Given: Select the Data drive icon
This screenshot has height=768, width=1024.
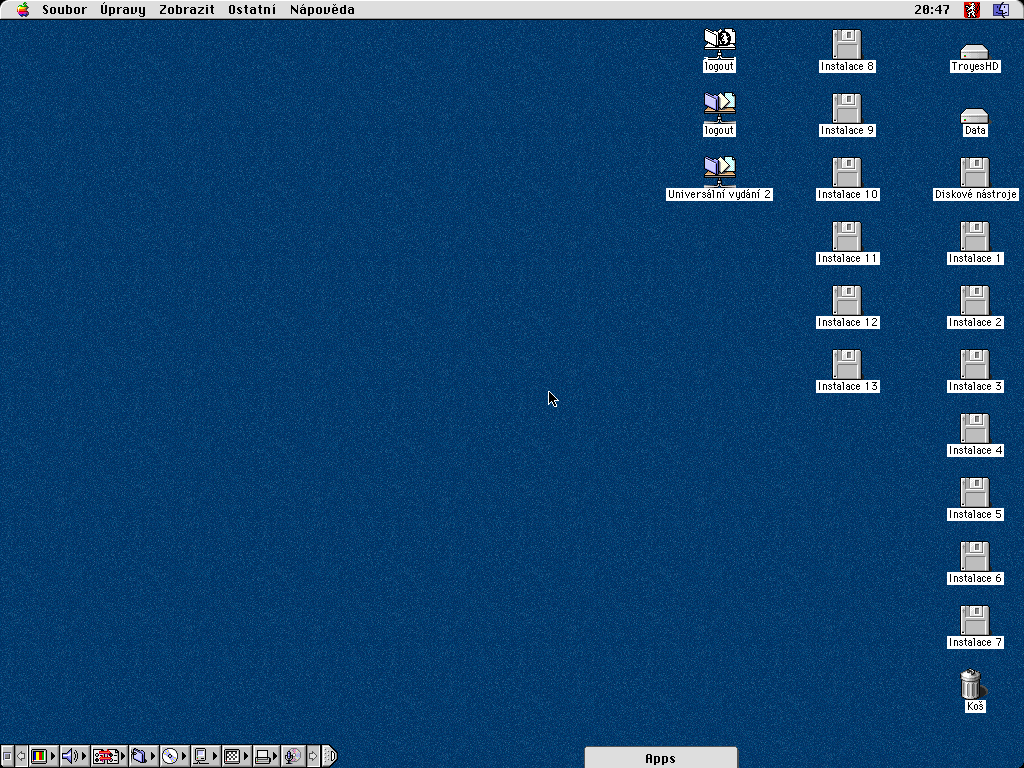Looking at the screenshot, I should coord(974,115).
